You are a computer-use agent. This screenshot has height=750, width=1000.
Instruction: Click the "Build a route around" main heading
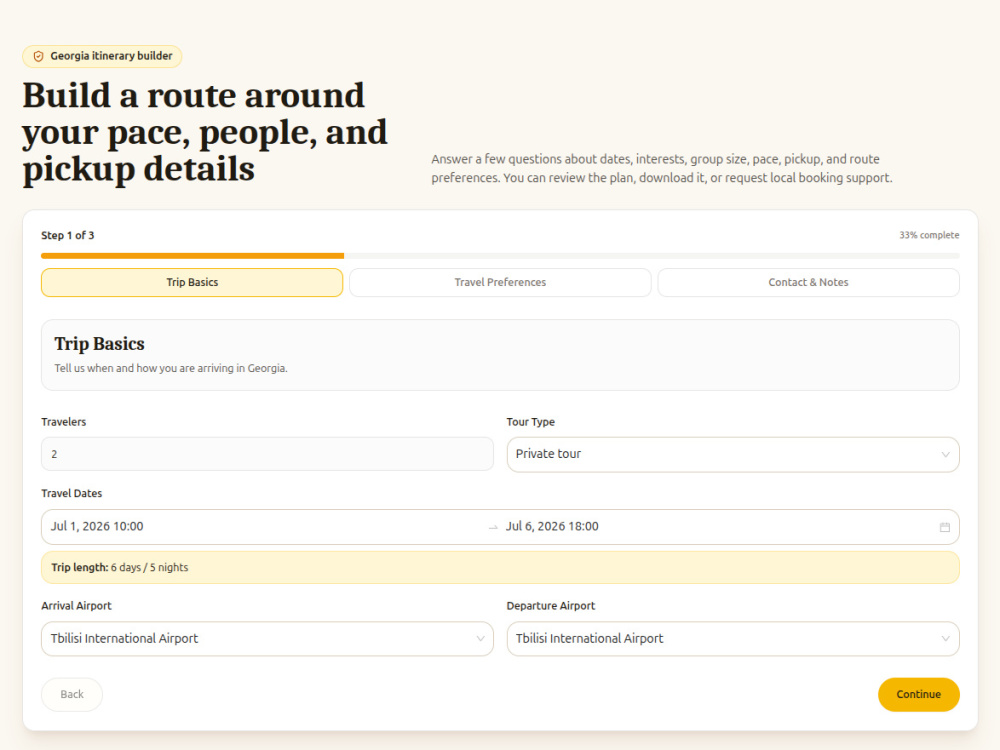click(205, 132)
